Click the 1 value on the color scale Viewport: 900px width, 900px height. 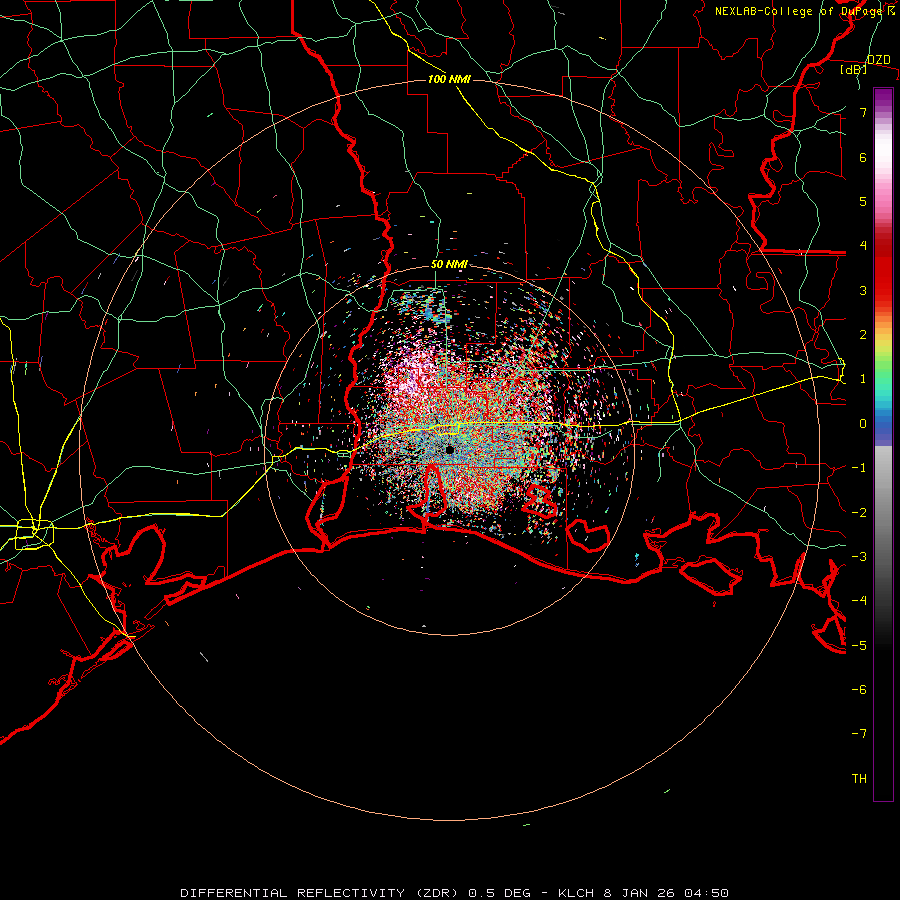click(863, 379)
